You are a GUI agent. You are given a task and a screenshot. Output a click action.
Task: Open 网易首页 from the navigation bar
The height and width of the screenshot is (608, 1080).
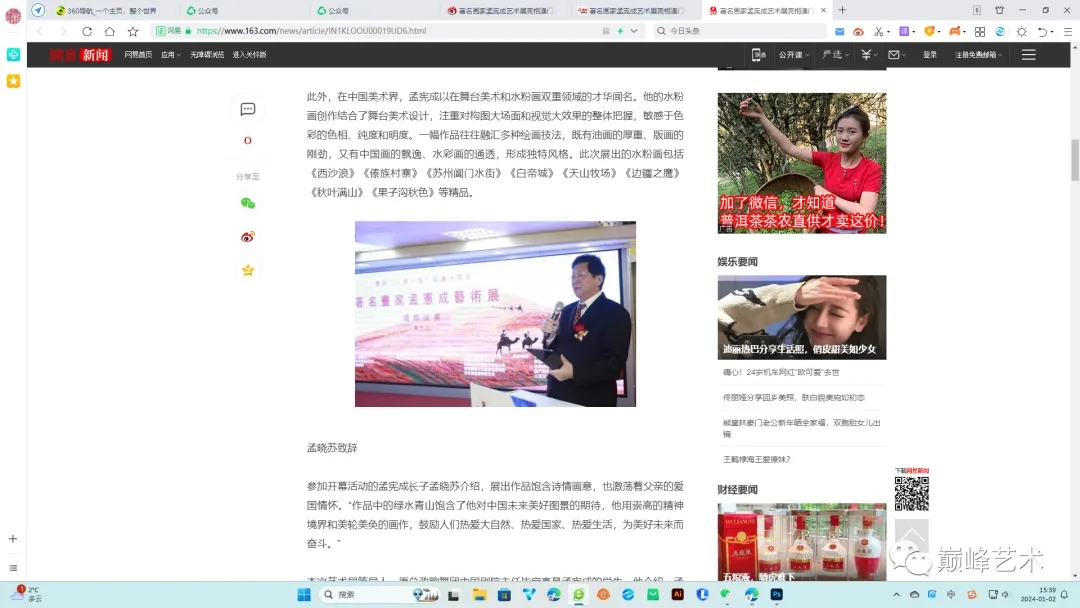(138, 55)
